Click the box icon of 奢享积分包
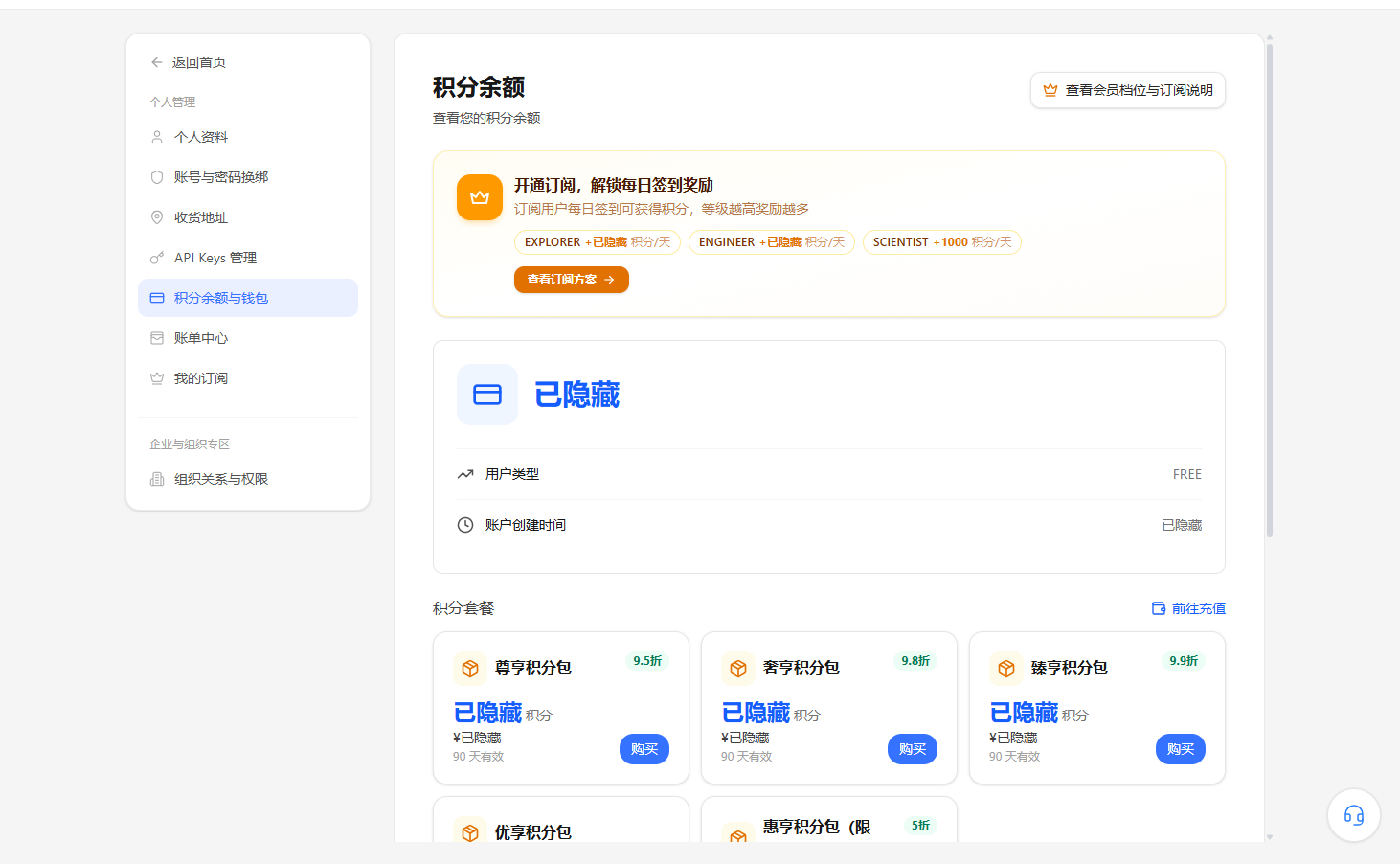Image resolution: width=1400 pixels, height=864 pixels. click(x=738, y=668)
